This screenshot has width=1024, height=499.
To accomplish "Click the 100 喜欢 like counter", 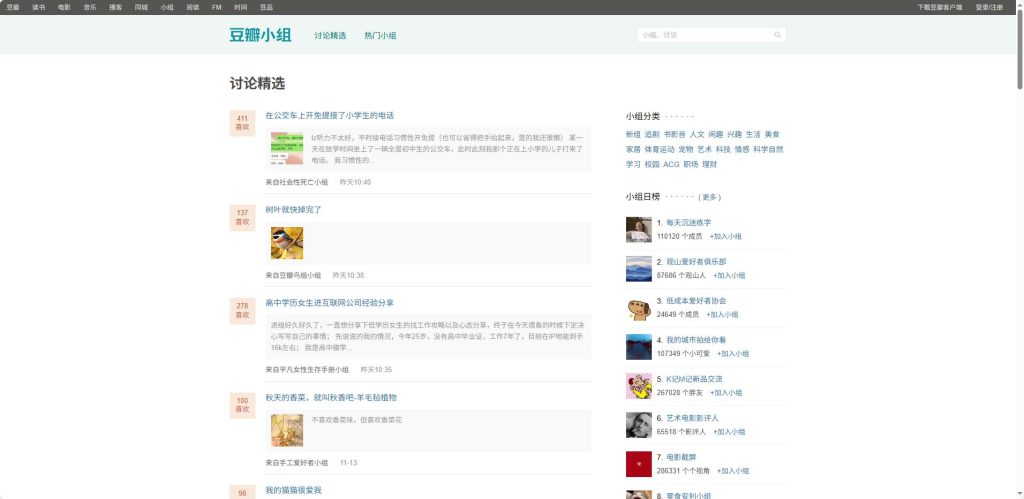I will [242, 405].
